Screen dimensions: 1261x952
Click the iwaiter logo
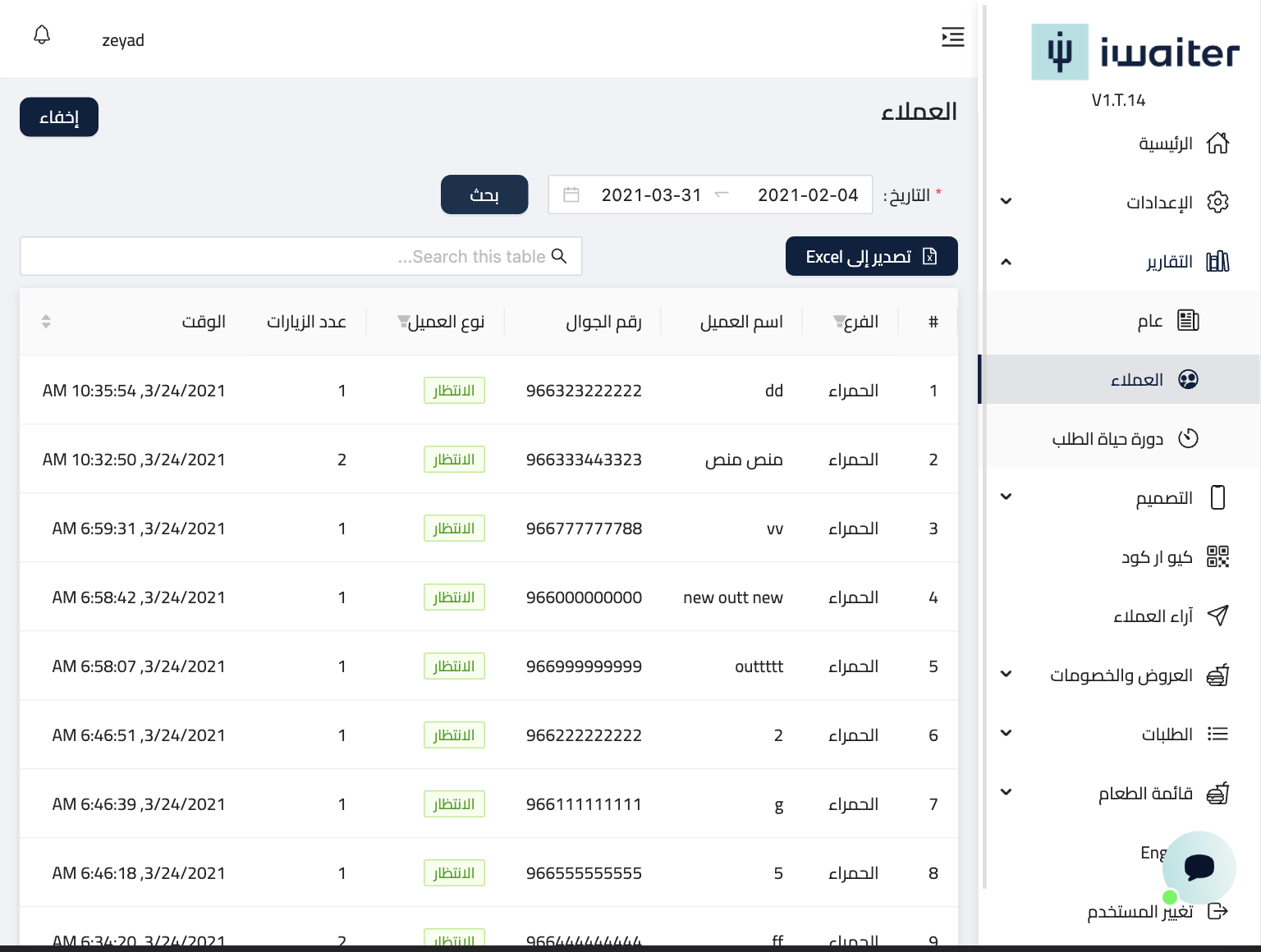(x=1135, y=53)
